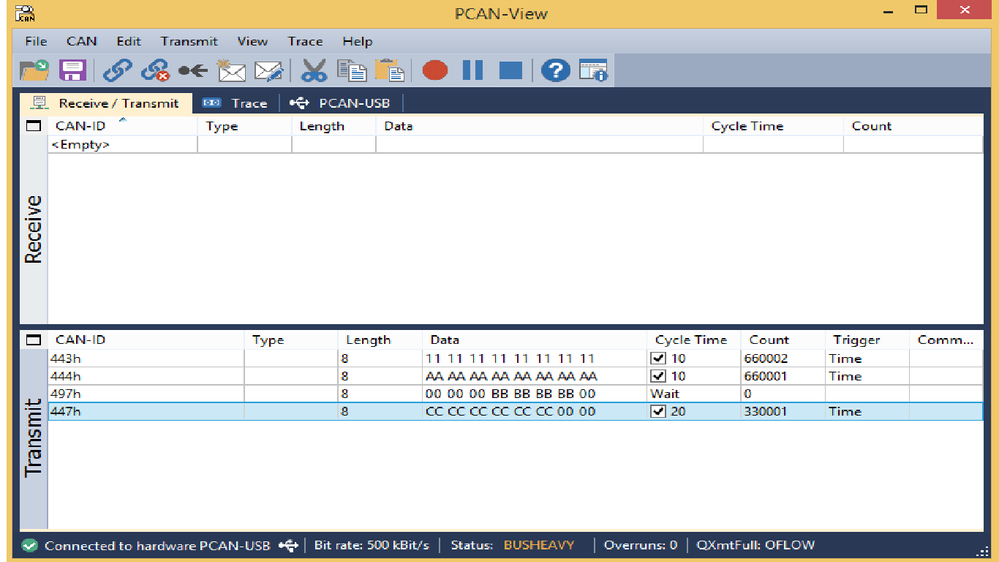This screenshot has height=562, width=999.
Task: Cut with the scissors icon
Action: click(x=313, y=70)
